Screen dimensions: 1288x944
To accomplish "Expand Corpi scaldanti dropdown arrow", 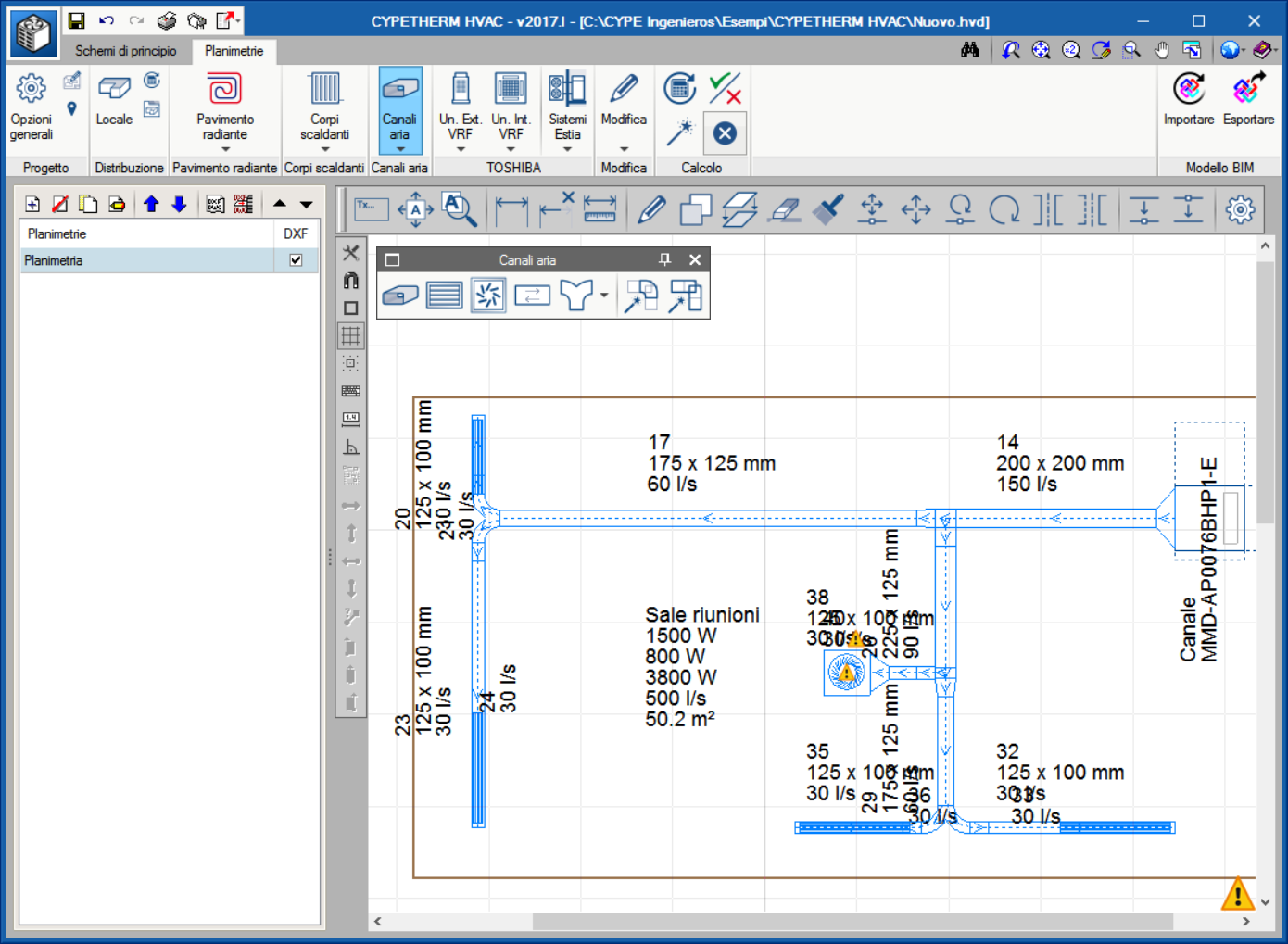I will [324, 149].
